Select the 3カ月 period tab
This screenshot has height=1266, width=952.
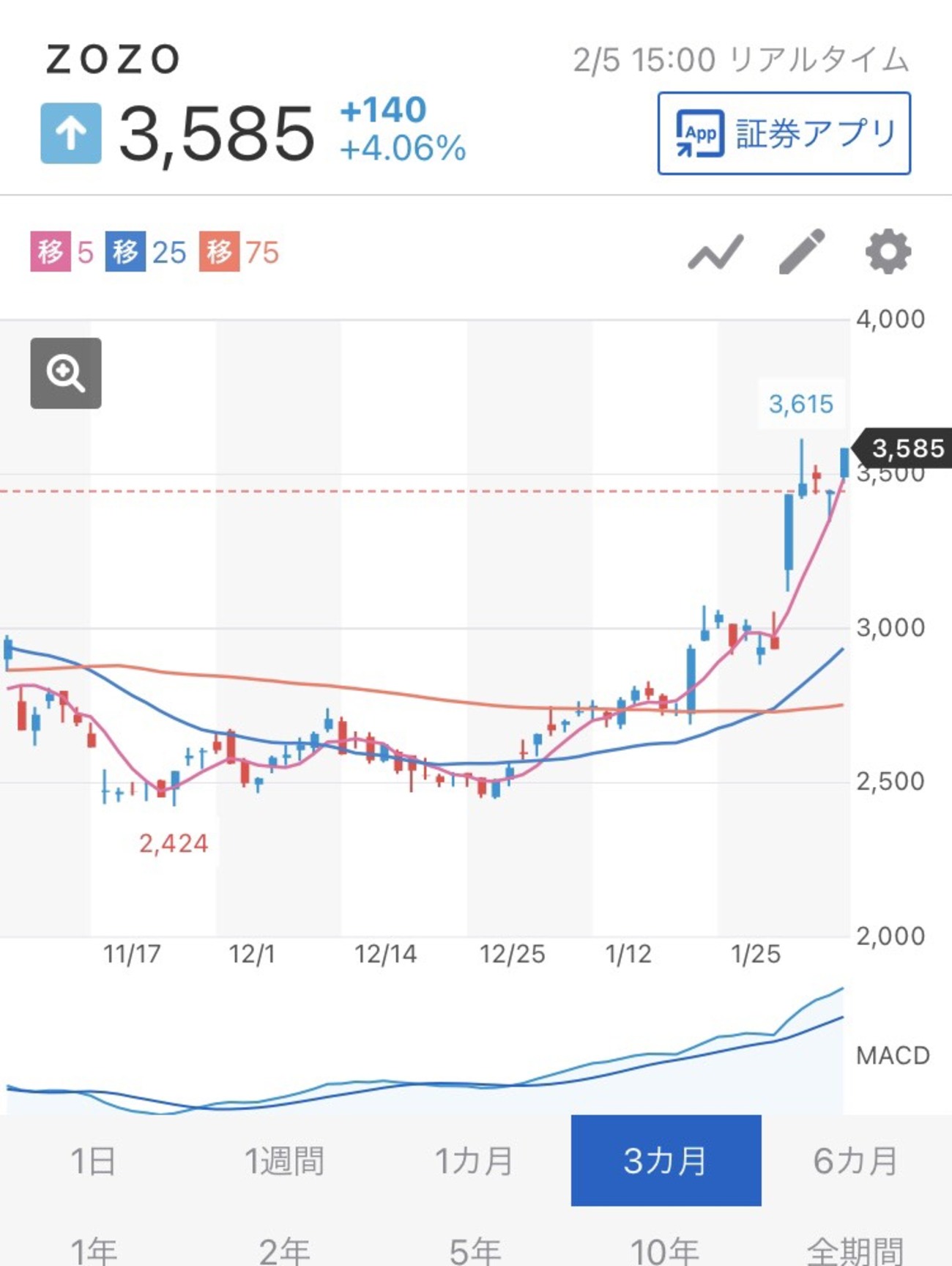click(666, 1160)
